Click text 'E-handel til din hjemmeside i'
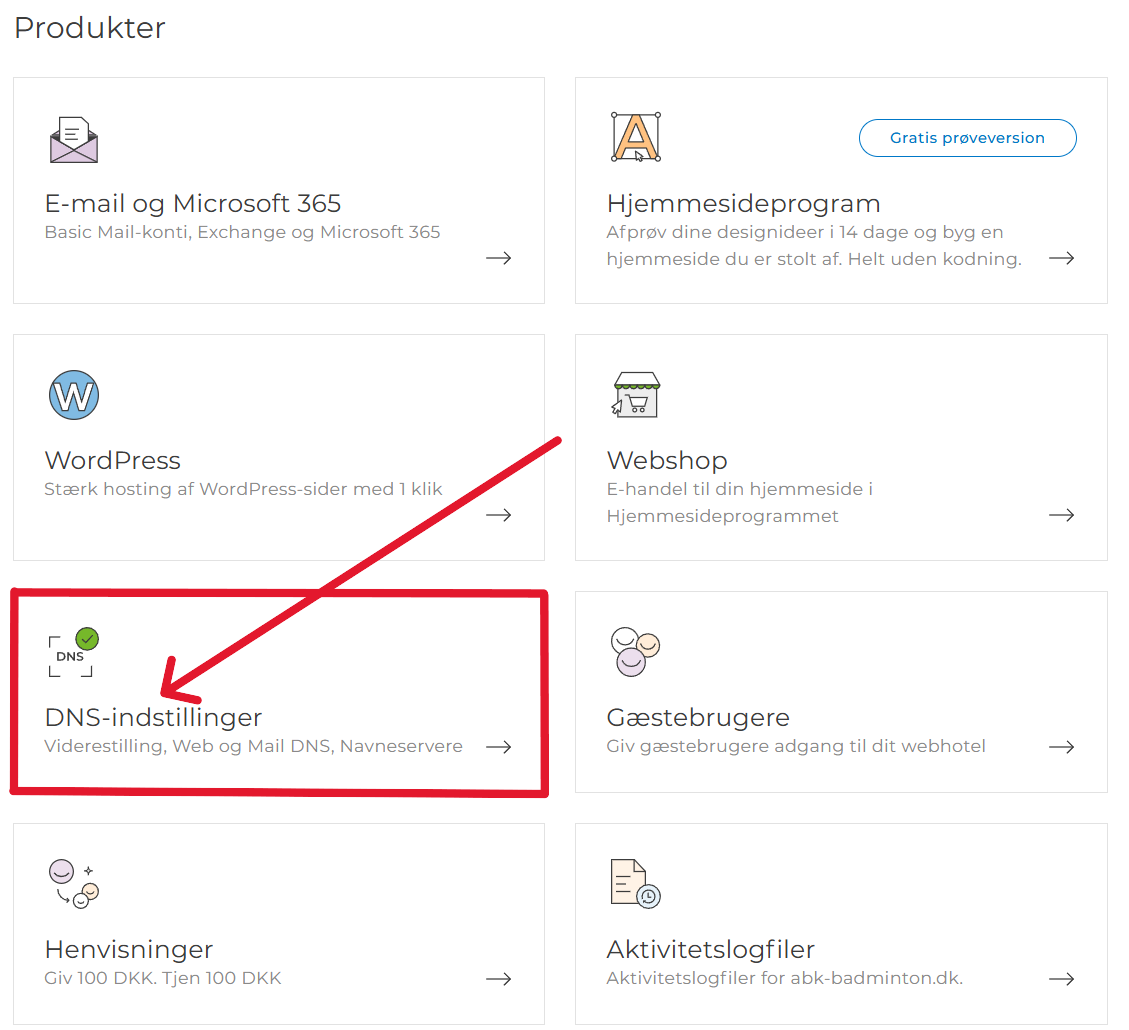 coord(739,489)
